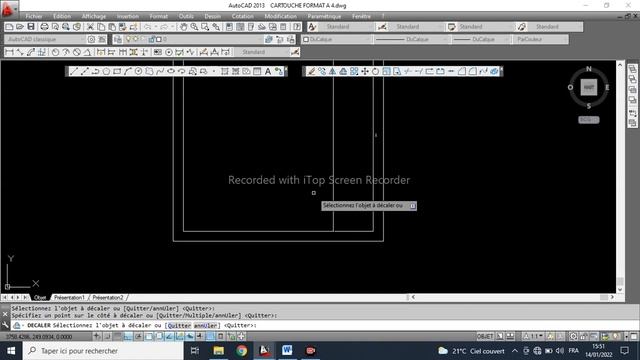This screenshot has width=640, height=360.
Task: Save the drawing with the diskette icon
Action: pyautogui.click(x=31, y=27)
